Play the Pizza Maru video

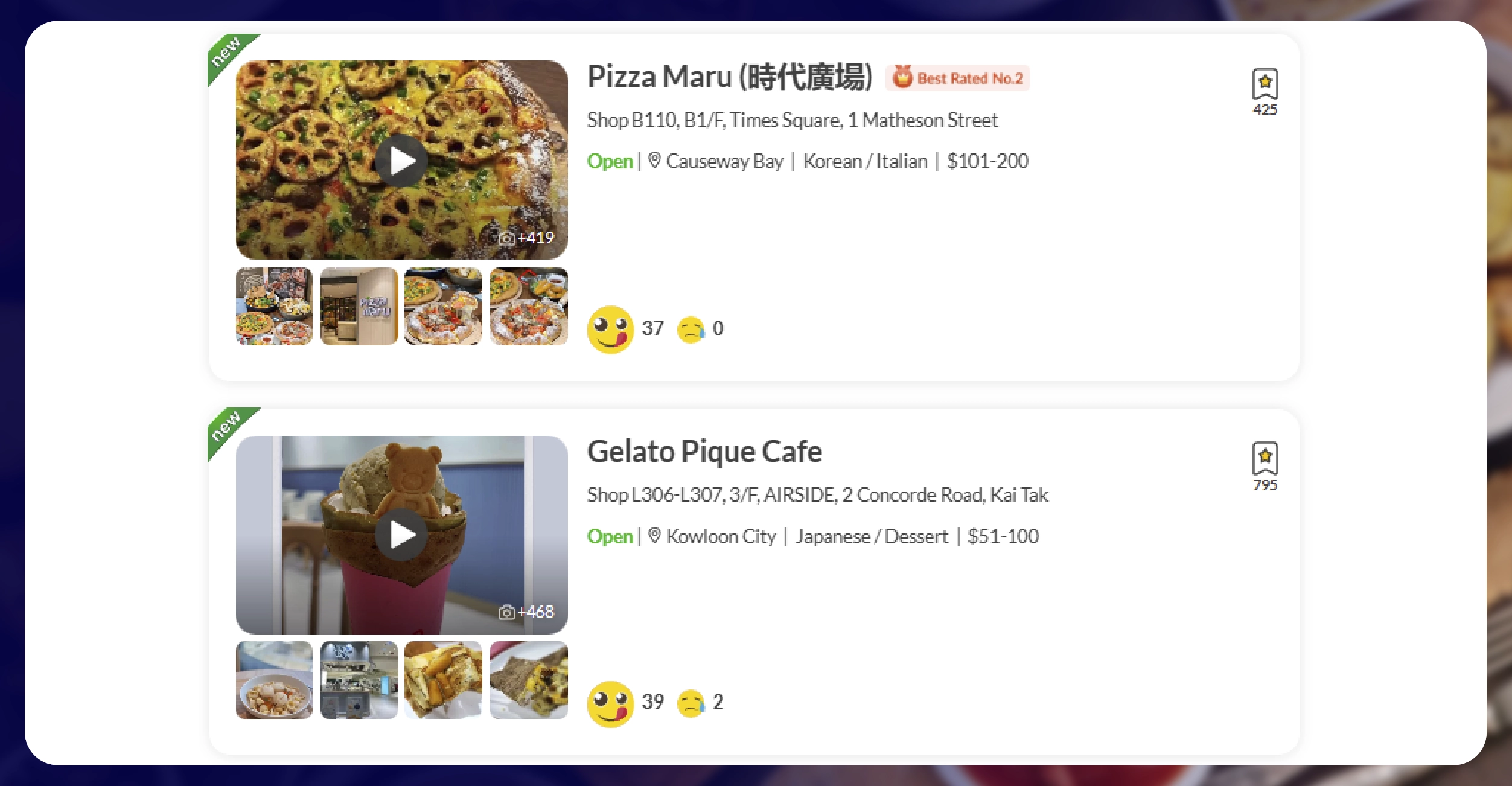[x=401, y=161]
